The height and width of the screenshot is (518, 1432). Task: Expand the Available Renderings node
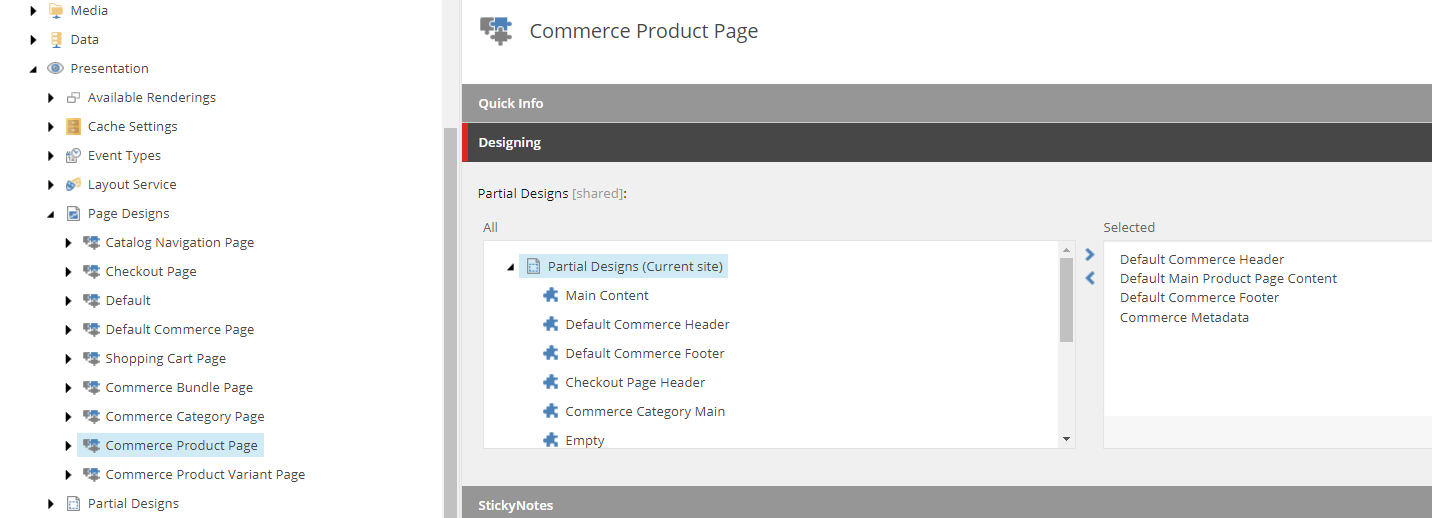(x=51, y=98)
